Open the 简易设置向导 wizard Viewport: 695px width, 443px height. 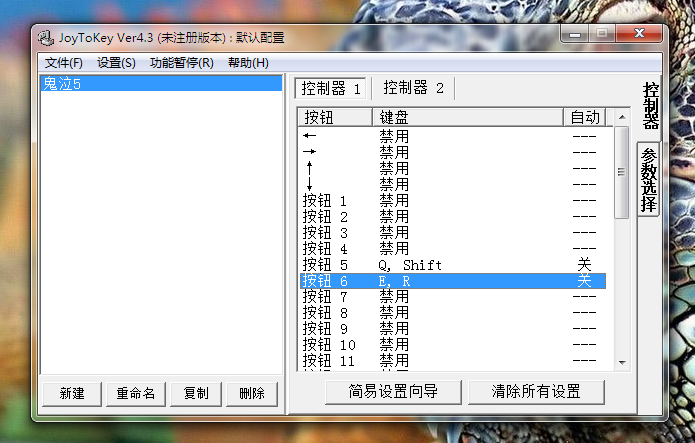pyautogui.click(x=393, y=392)
